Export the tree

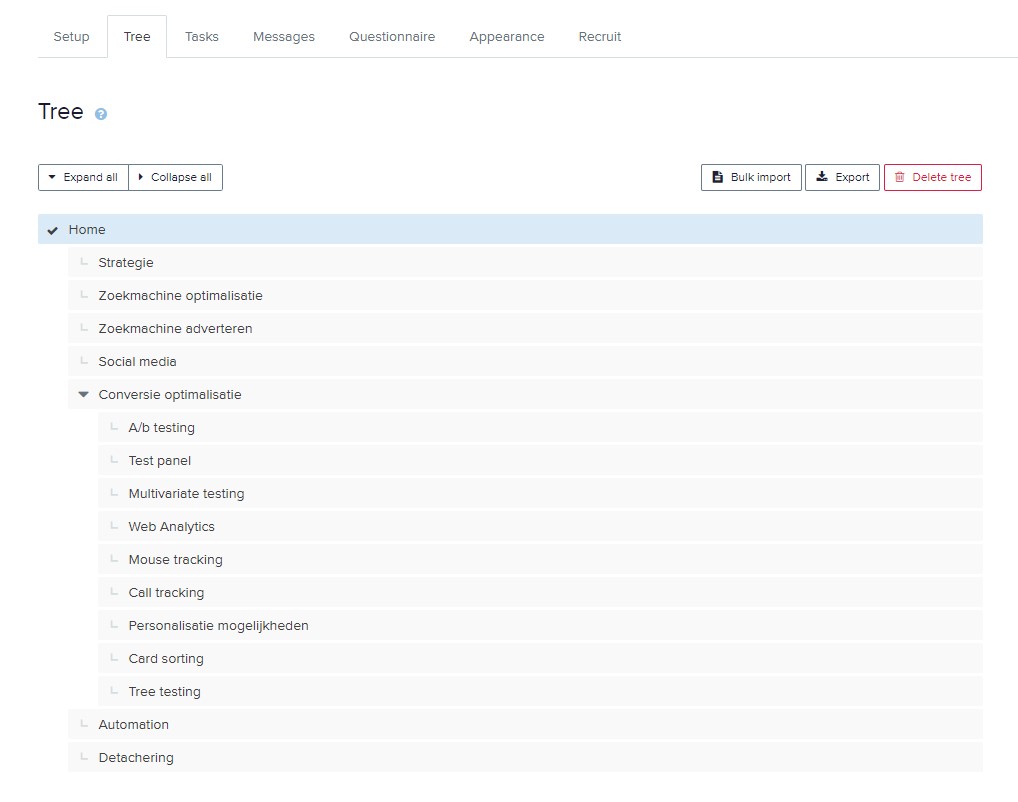point(842,177)
